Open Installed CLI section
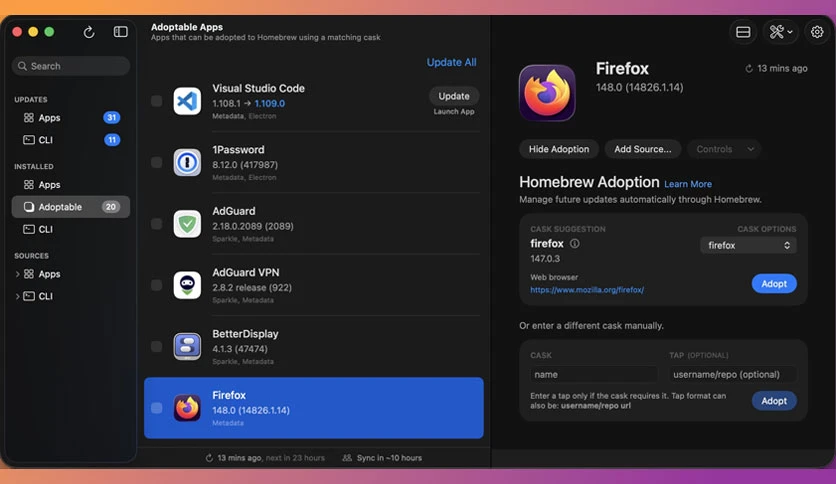The width and height of the screenshot is (836, 484). (70, 229)
